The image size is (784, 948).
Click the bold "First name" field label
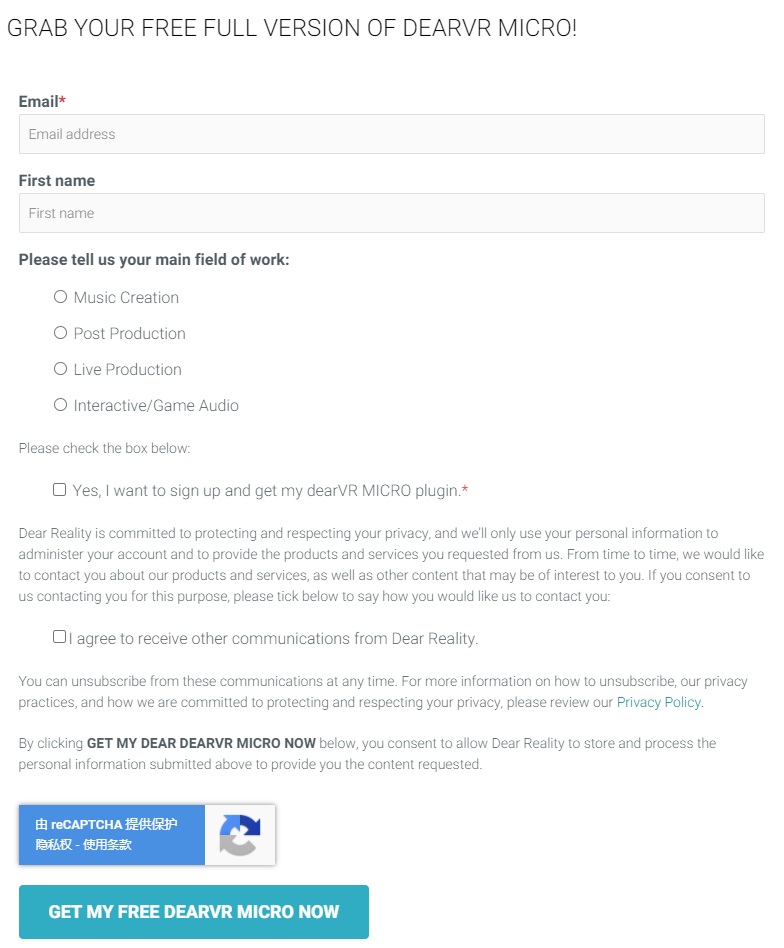[57, 181]
